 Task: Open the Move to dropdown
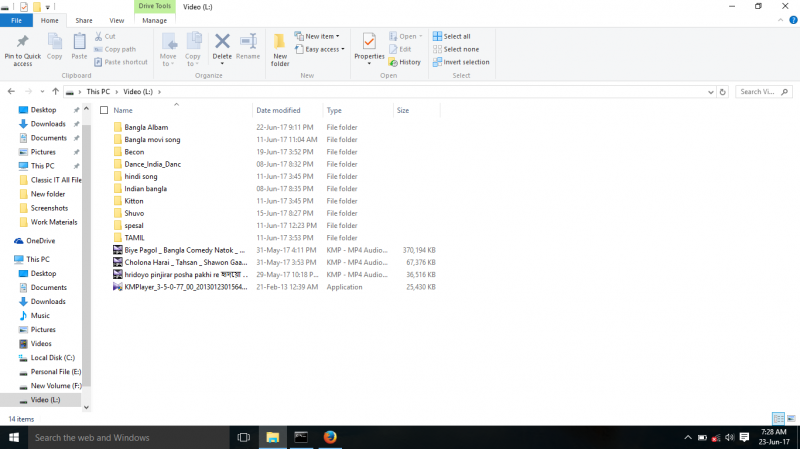168,49
